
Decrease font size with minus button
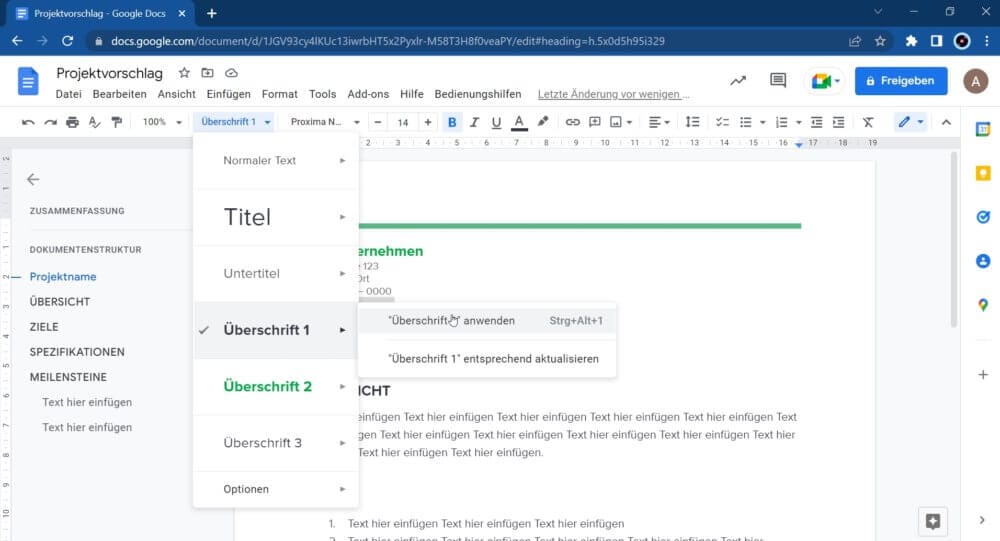[378, 122]
